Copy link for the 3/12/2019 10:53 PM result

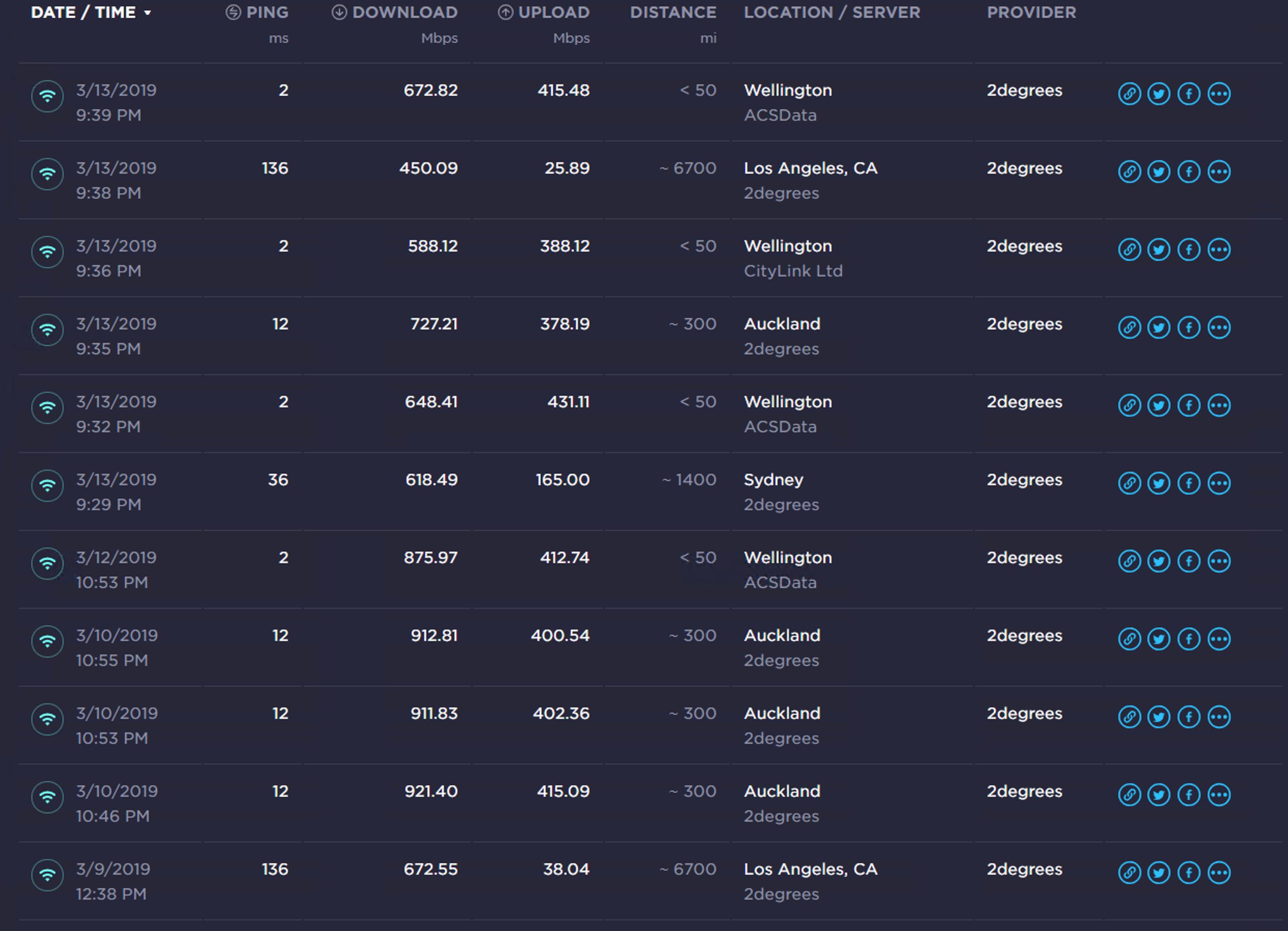(x=1129, y=561)
